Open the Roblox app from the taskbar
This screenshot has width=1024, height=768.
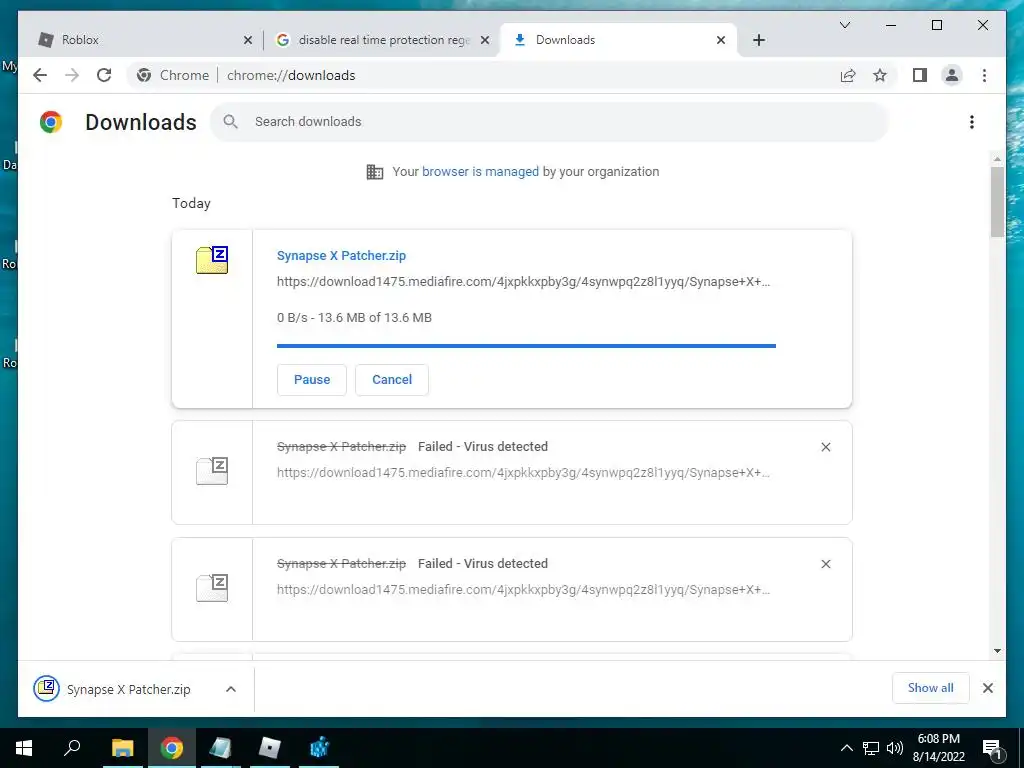270,748
